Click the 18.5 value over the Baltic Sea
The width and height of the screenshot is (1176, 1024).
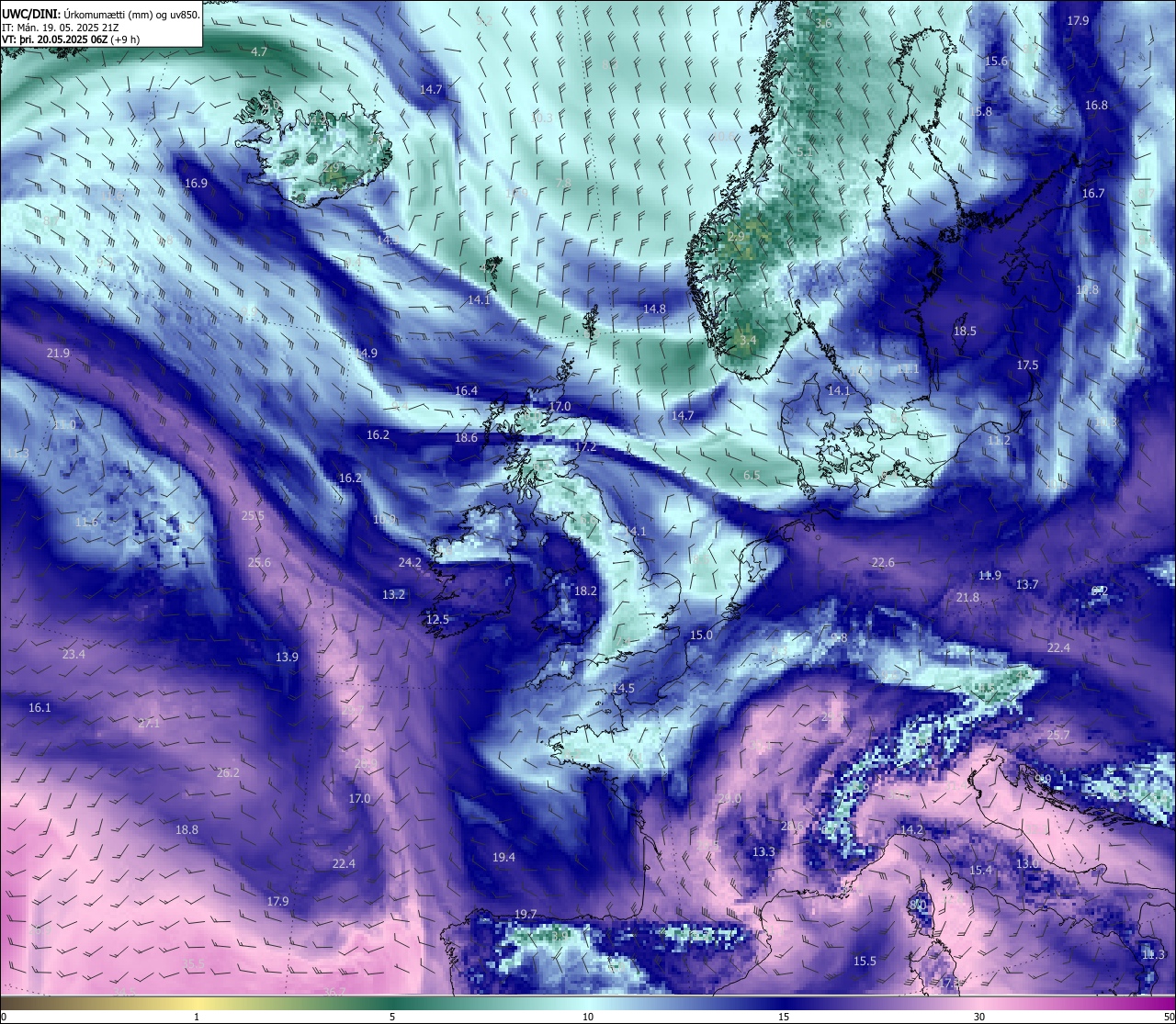[x=965, y=332]
